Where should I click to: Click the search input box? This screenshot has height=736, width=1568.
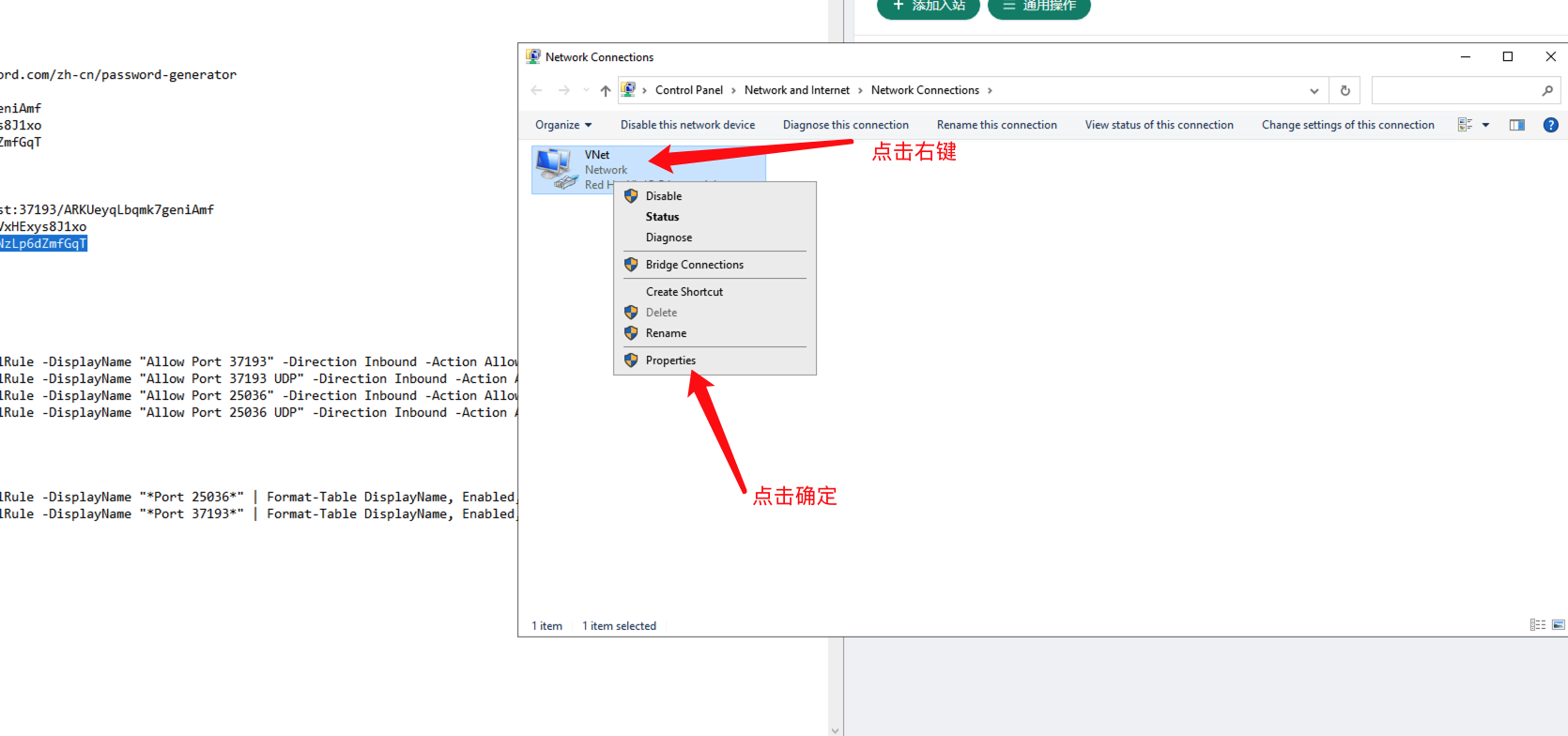tap(1453, 91)
